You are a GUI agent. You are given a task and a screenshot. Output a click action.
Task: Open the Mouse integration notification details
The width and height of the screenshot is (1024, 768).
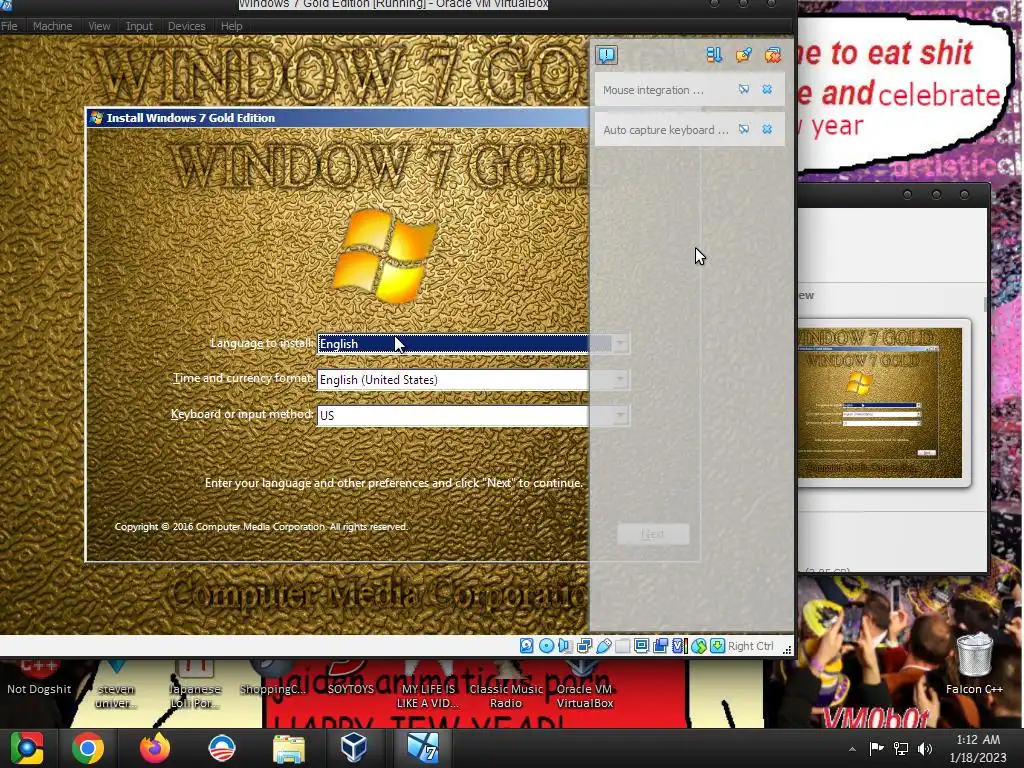[744, 89]
